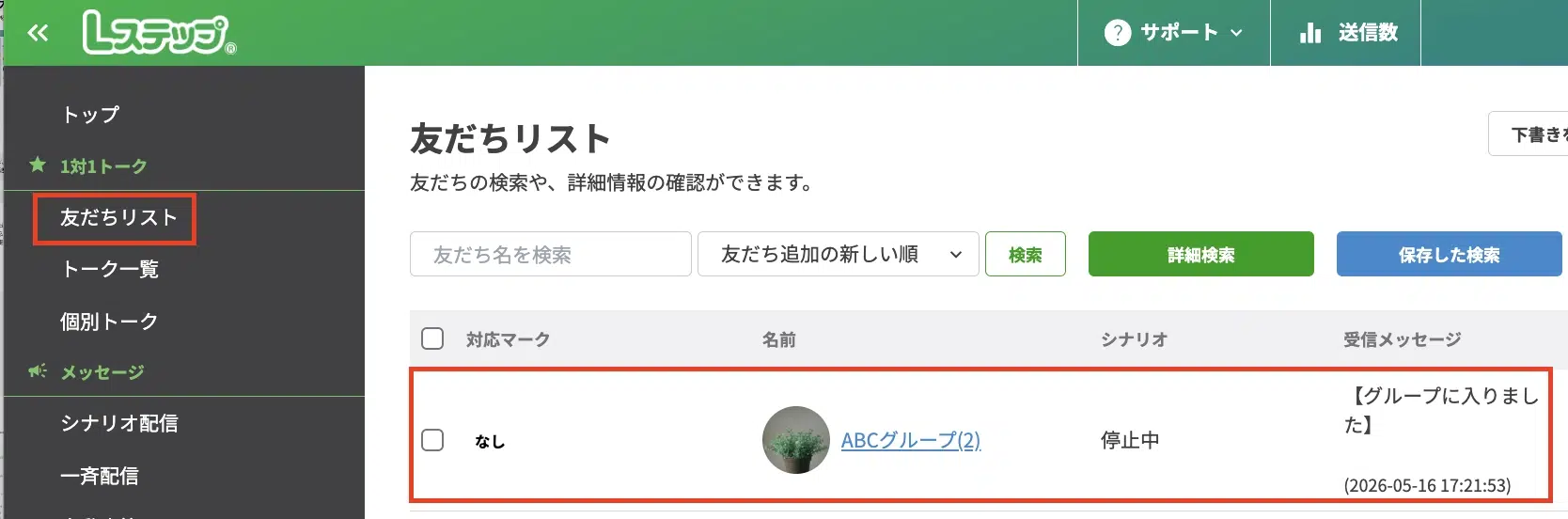This screenshot has height=519, width=1568.
Task: Click the なし mark cell
Action: [x=490, y=441]
